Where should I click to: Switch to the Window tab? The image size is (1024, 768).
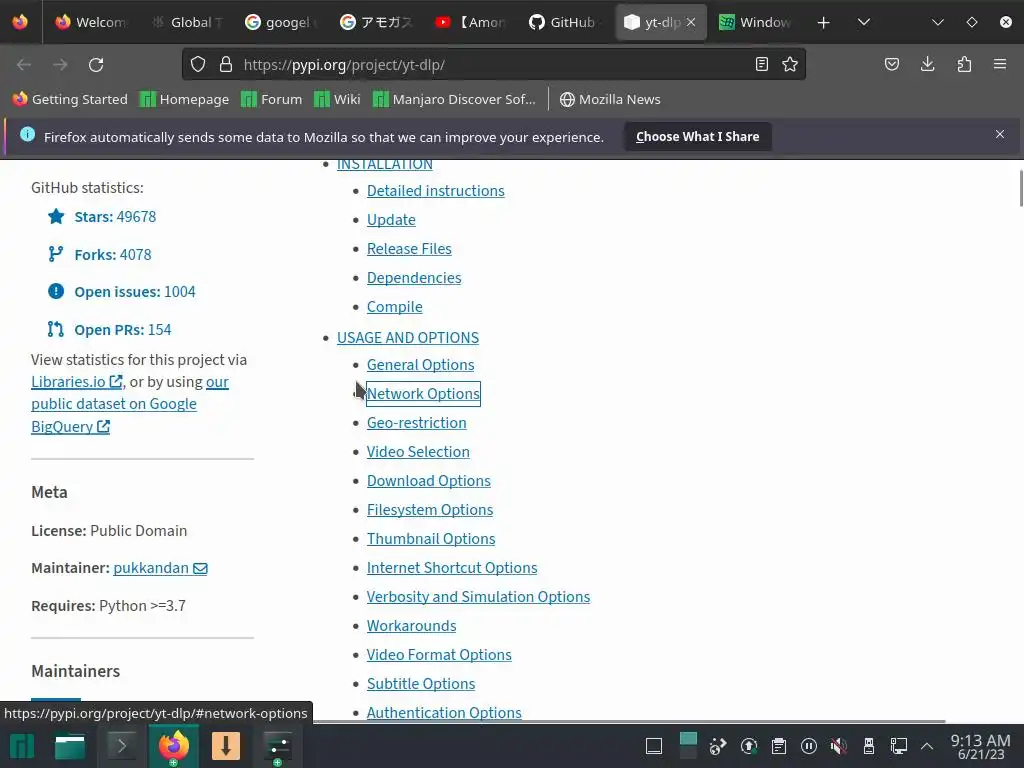click(x=756, y=22)
